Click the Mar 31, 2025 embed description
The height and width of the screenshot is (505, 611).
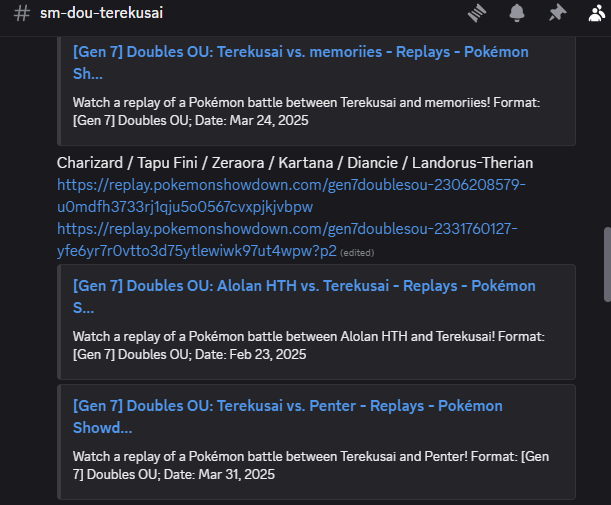pos(311,465)
